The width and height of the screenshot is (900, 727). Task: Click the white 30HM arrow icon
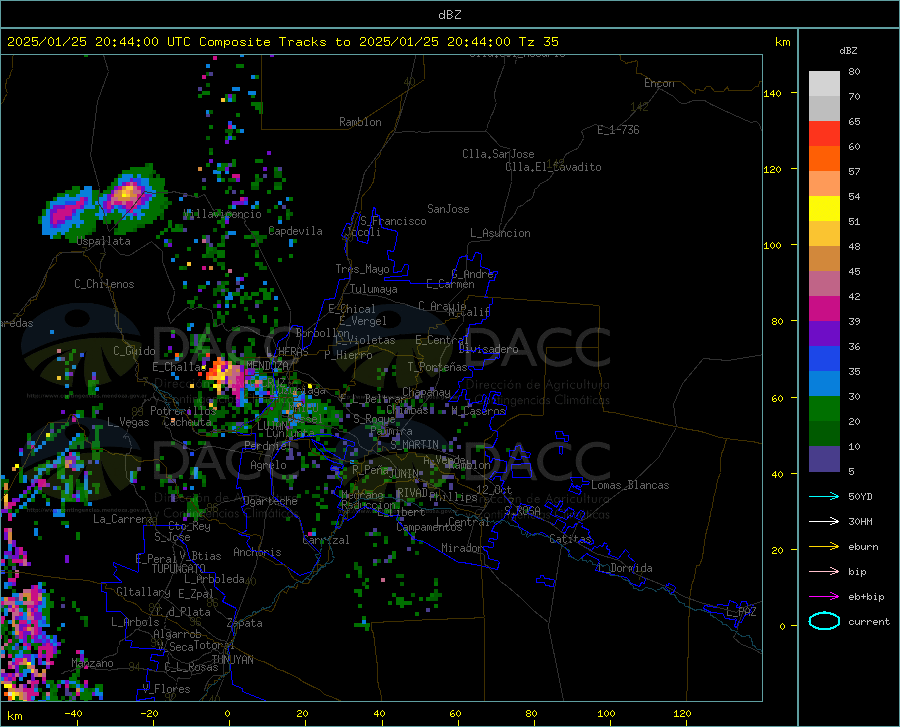(x=824, y=522)
